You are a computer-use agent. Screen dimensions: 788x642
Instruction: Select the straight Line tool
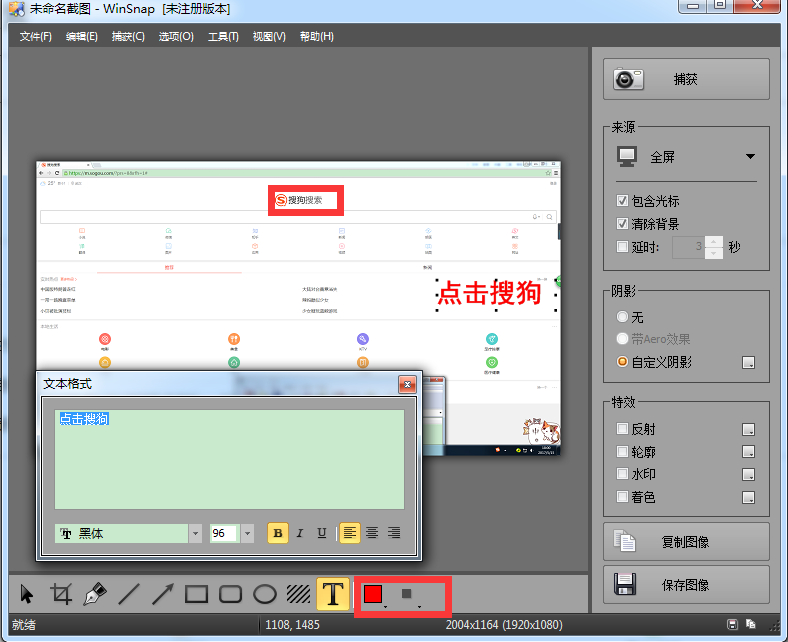coord(129,594)
